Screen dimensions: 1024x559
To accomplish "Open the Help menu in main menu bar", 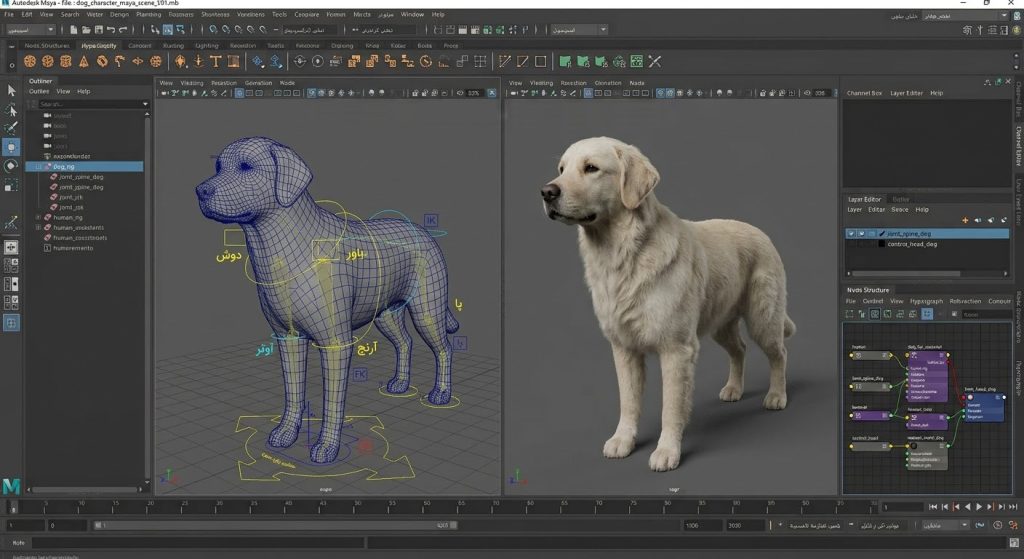I will click(438, 14).
